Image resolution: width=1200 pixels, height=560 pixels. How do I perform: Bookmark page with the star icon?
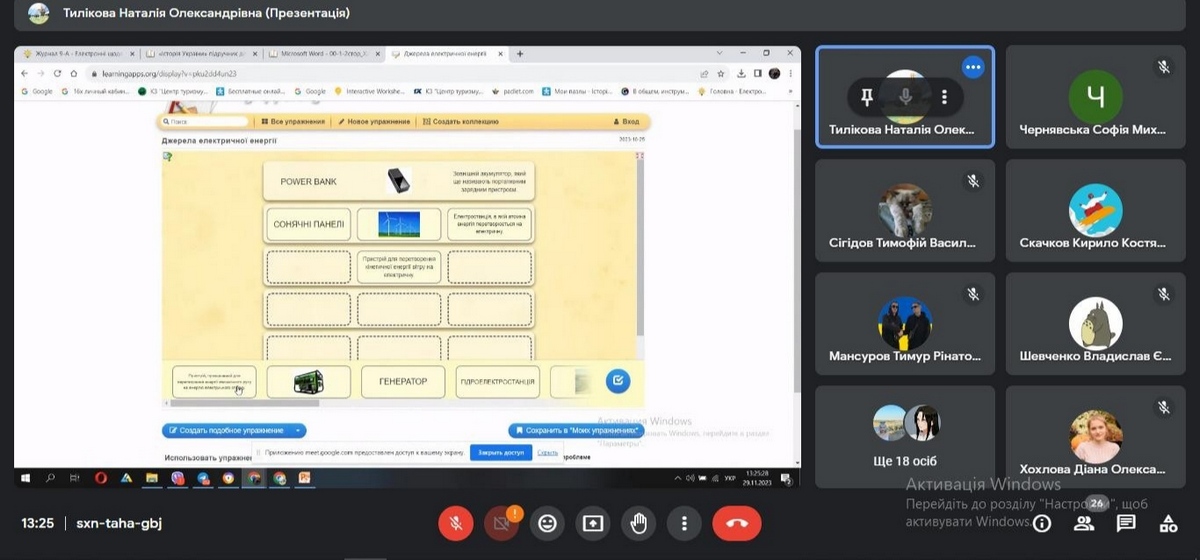[720, 73]
